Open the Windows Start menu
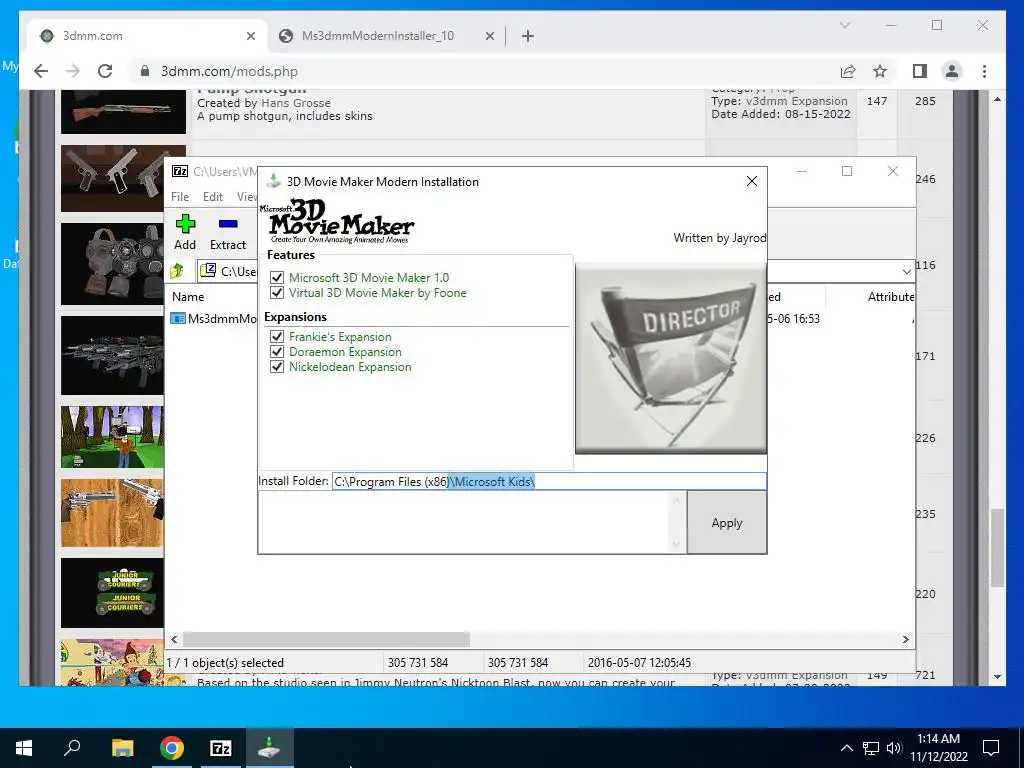Viewport: 1024px width, 768px height. tap(24, 748)
